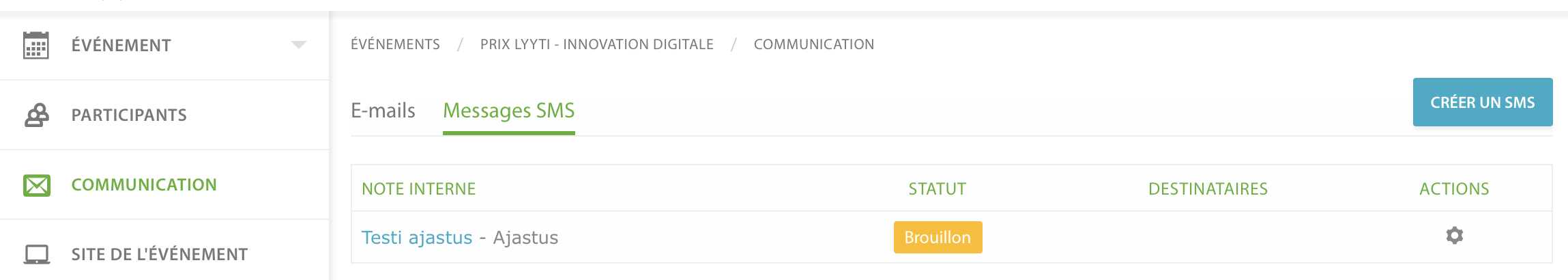Click the participants people icon
Image resolution: width=1568 pixels, height=280 pixels.
click(x=37, y=115)
